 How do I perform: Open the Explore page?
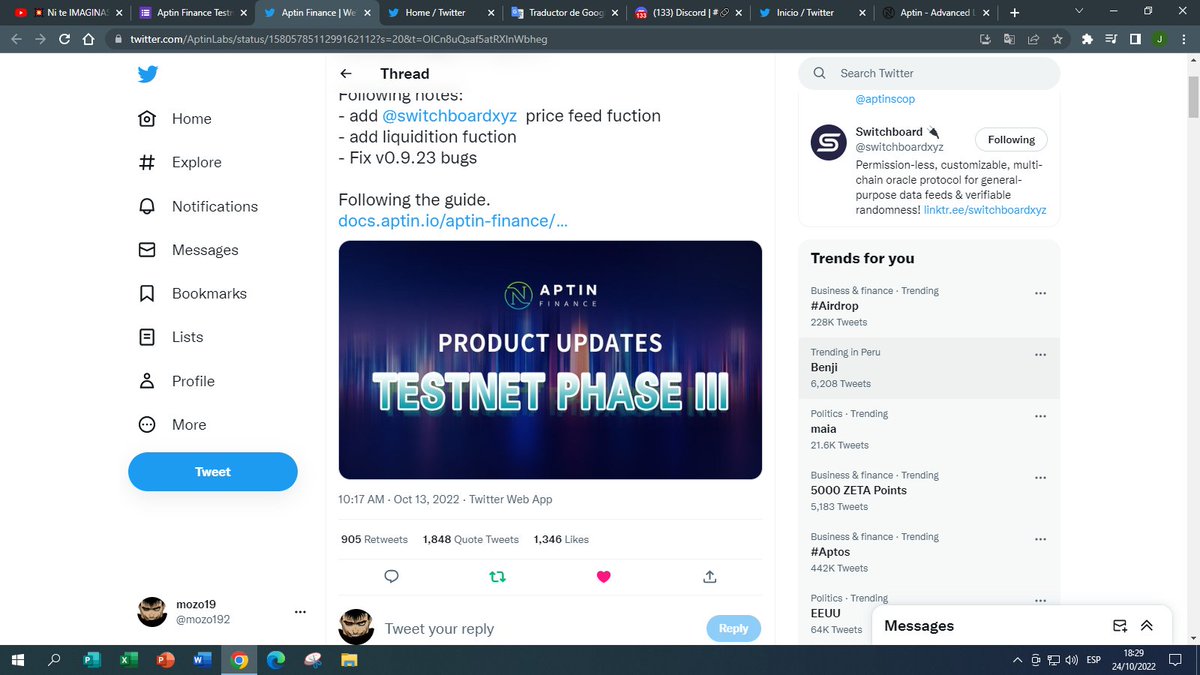click(x=180, y=162)
